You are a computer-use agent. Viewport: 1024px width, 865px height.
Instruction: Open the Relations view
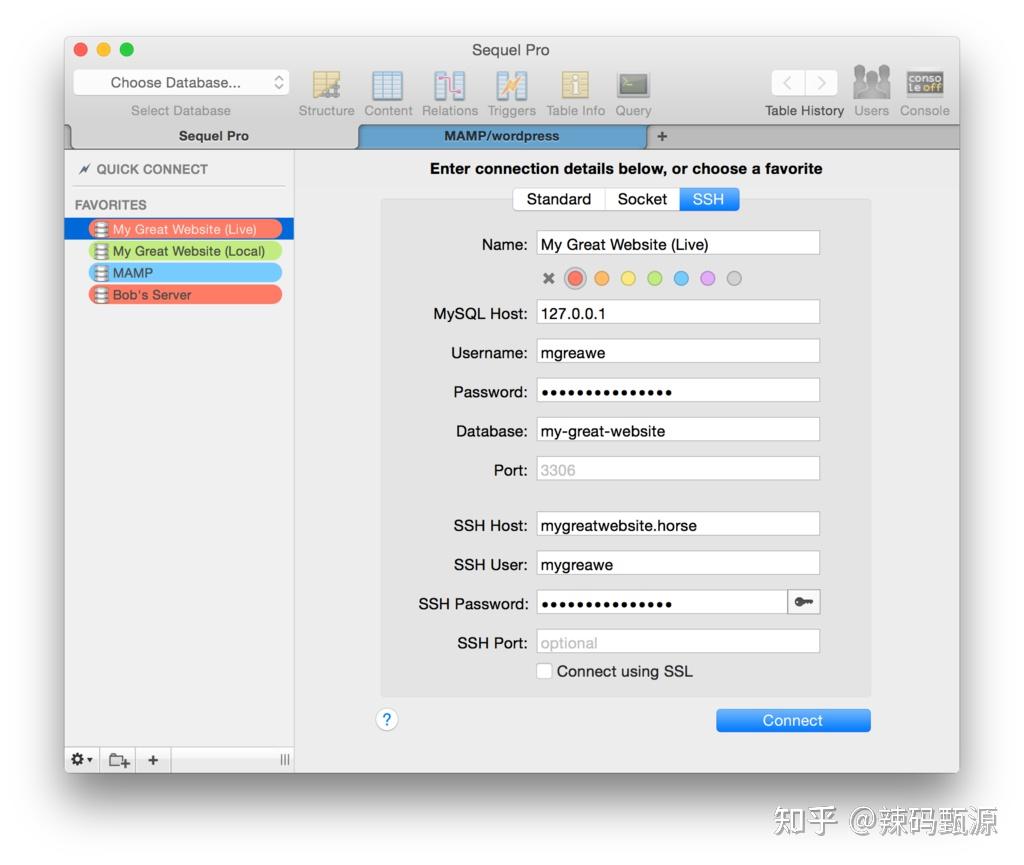449,94
